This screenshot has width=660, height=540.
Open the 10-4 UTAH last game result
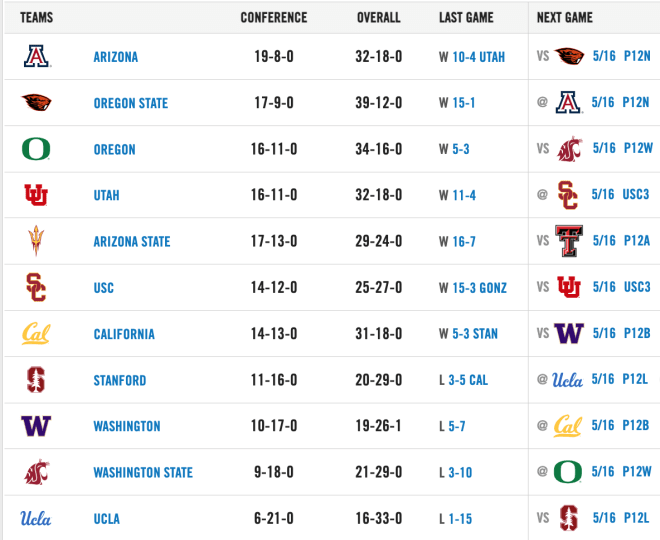tap(479, 57)
